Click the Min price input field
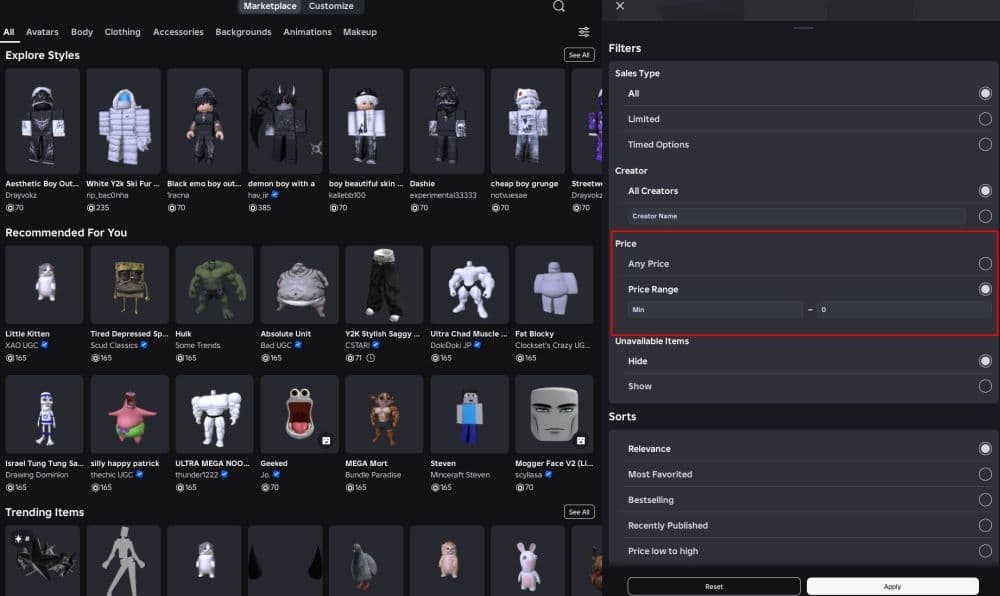1000x596 pixels. point(714,310)
